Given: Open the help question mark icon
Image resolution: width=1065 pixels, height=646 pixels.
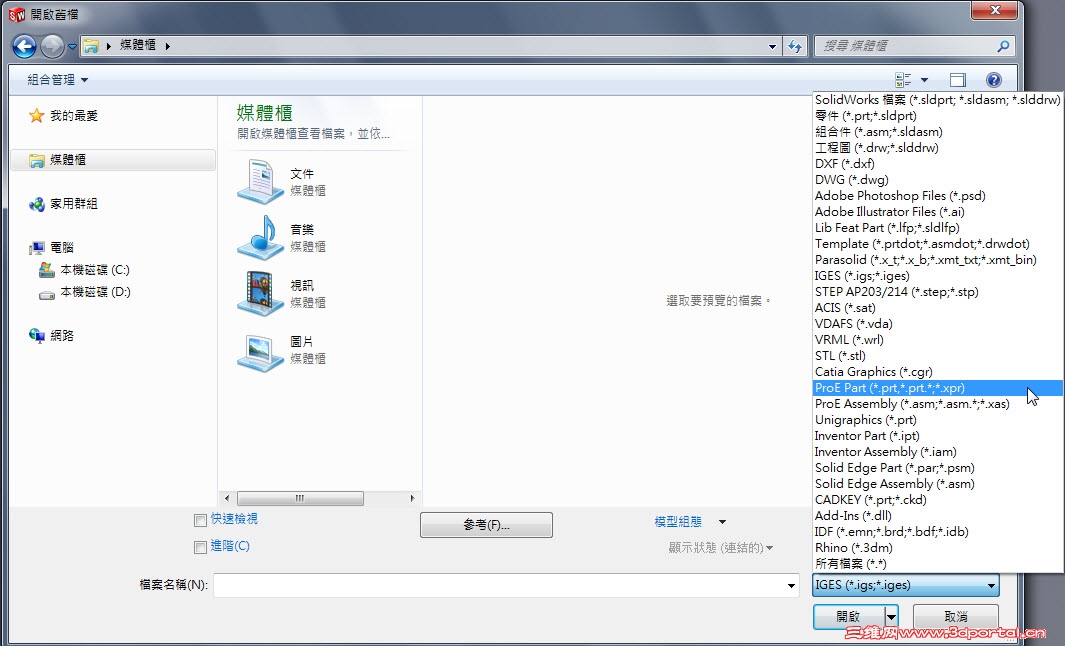Looking at the screenshot, I should coord(994,80).
